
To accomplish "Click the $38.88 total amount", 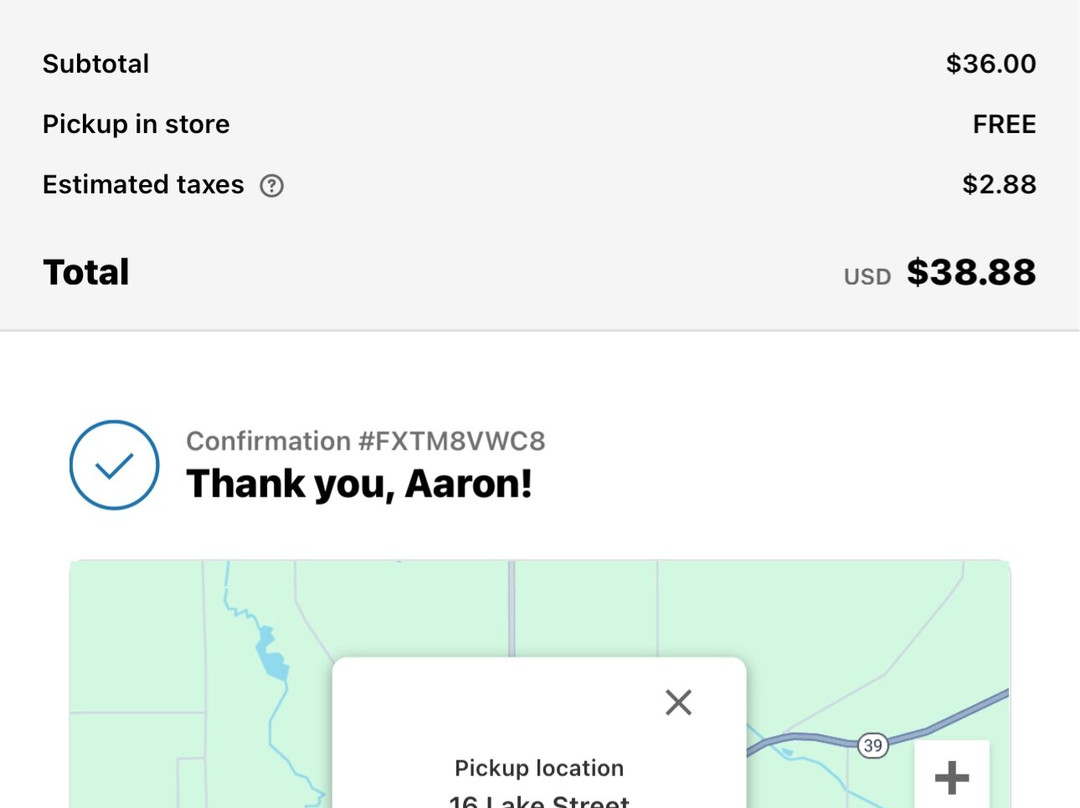I will click(x=971, y=272).
